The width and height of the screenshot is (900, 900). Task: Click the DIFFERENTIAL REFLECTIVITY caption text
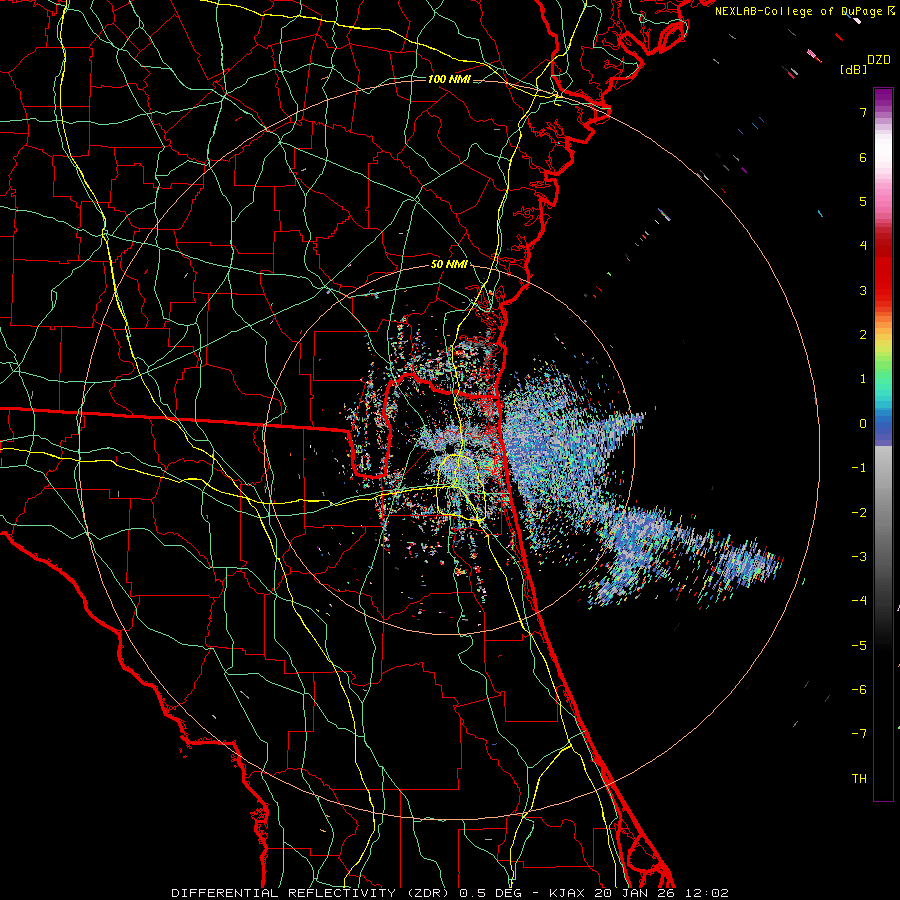[x=284, y=893]
